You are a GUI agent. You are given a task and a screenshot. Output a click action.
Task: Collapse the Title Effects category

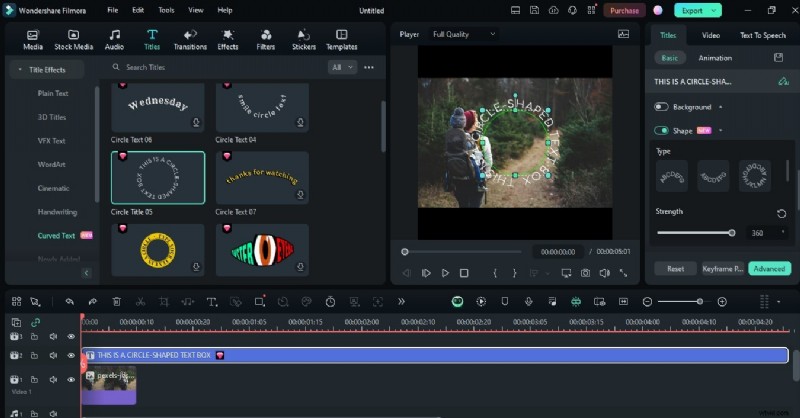20,70
